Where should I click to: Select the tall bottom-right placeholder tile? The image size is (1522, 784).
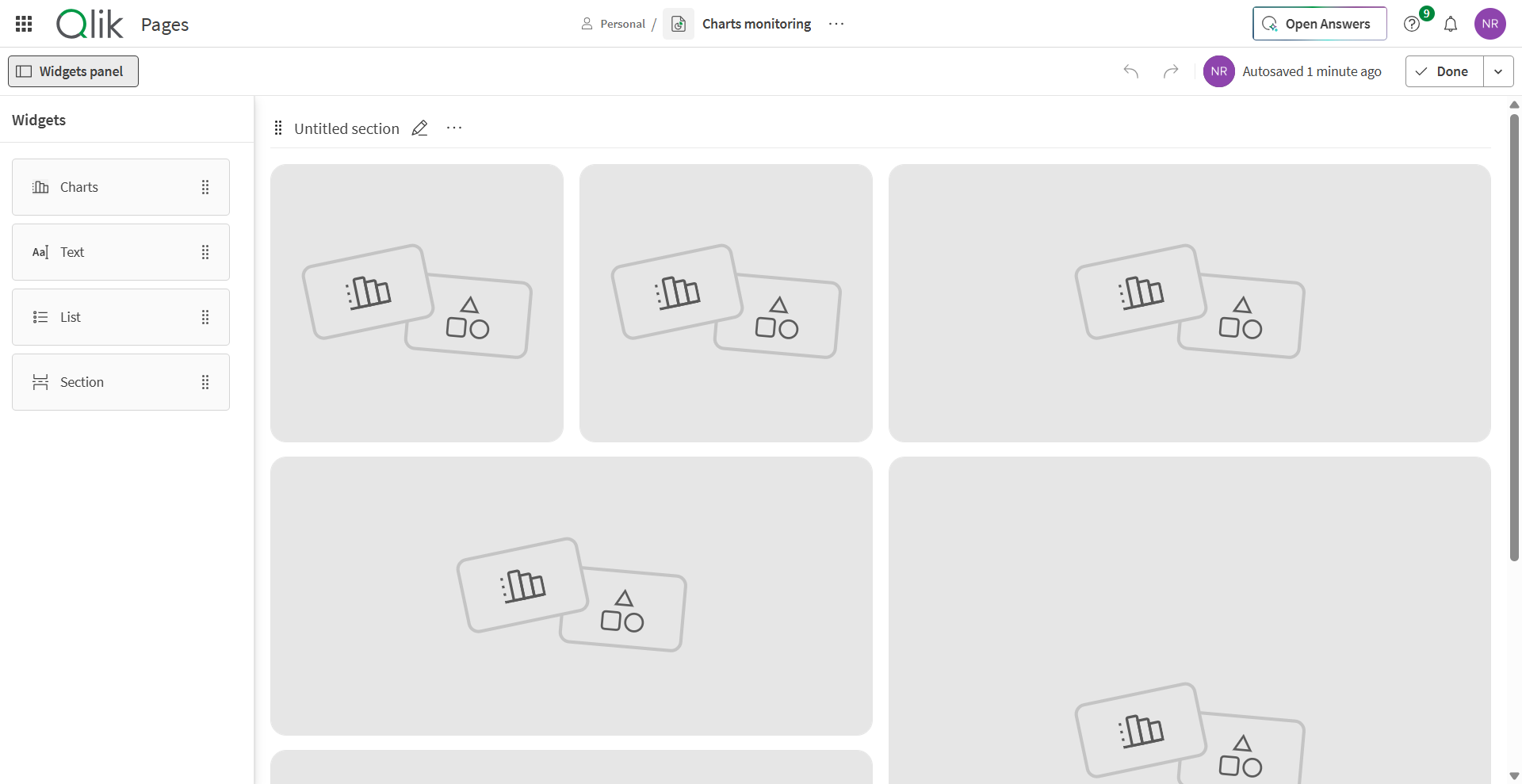(1190, 620)
